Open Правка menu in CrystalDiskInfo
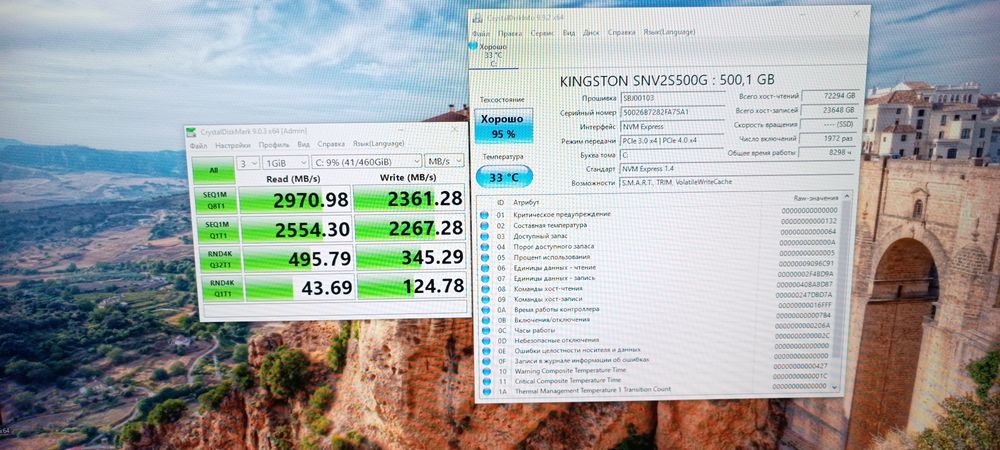The image size is (1000, 450). point(510,33)
